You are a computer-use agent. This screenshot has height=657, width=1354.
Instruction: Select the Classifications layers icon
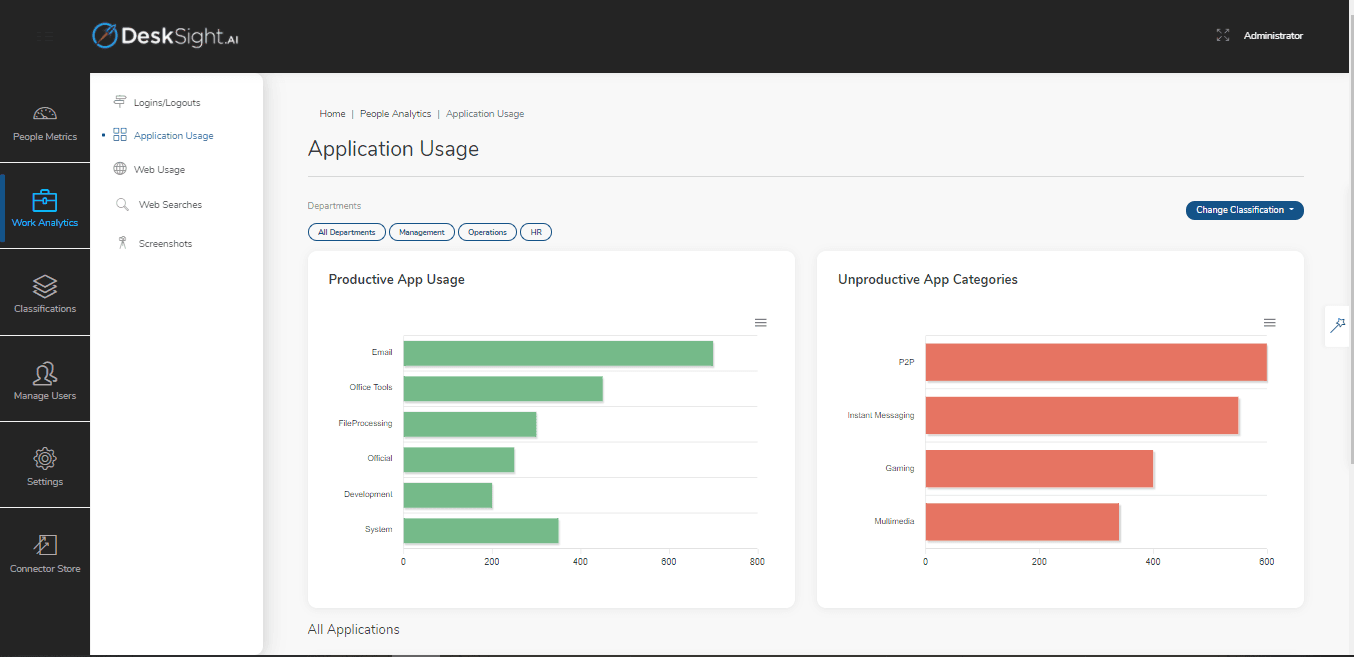click(45, 287)
